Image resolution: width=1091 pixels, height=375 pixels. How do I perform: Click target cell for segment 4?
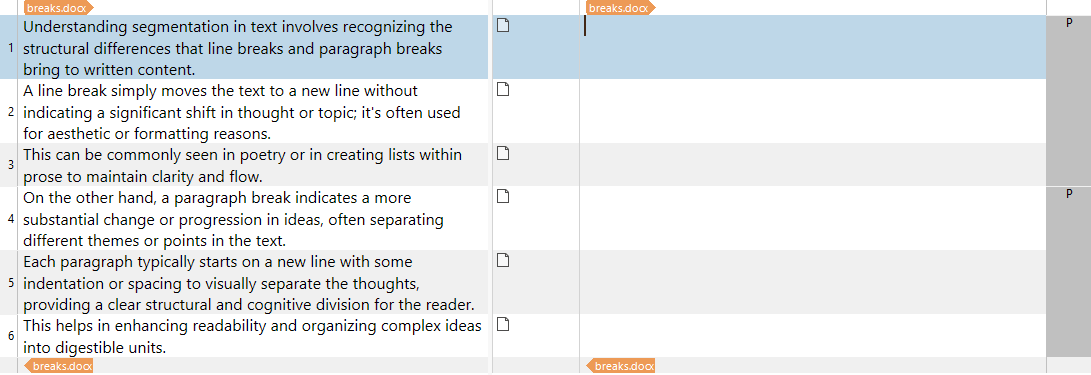(x=813, y=218)
